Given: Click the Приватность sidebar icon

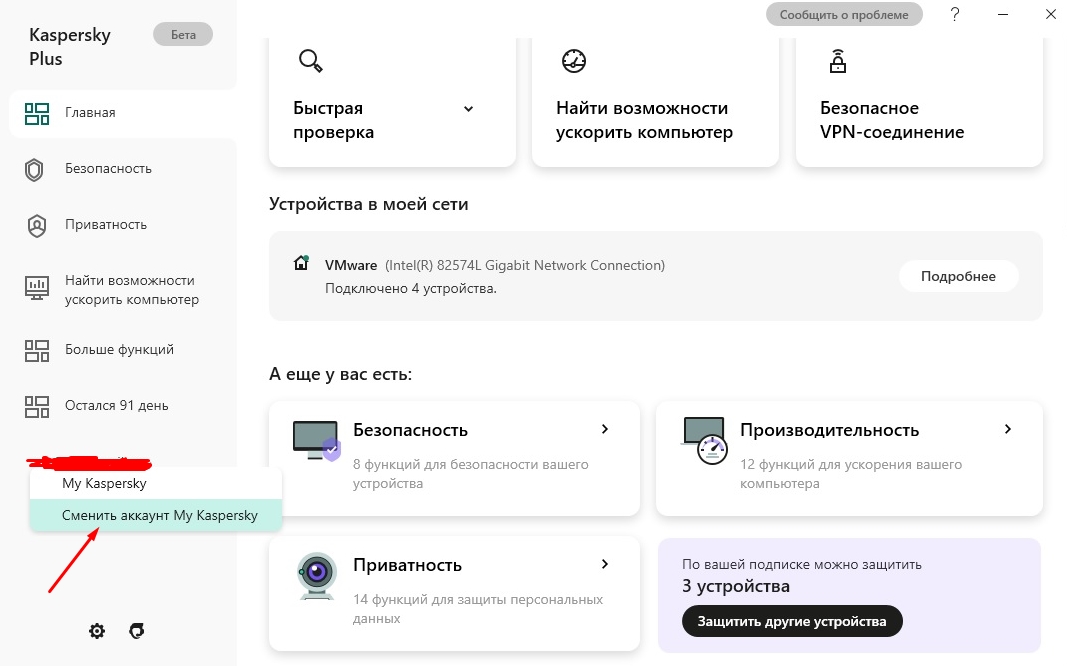Looking at the screenshot, I should coord(37,226).
